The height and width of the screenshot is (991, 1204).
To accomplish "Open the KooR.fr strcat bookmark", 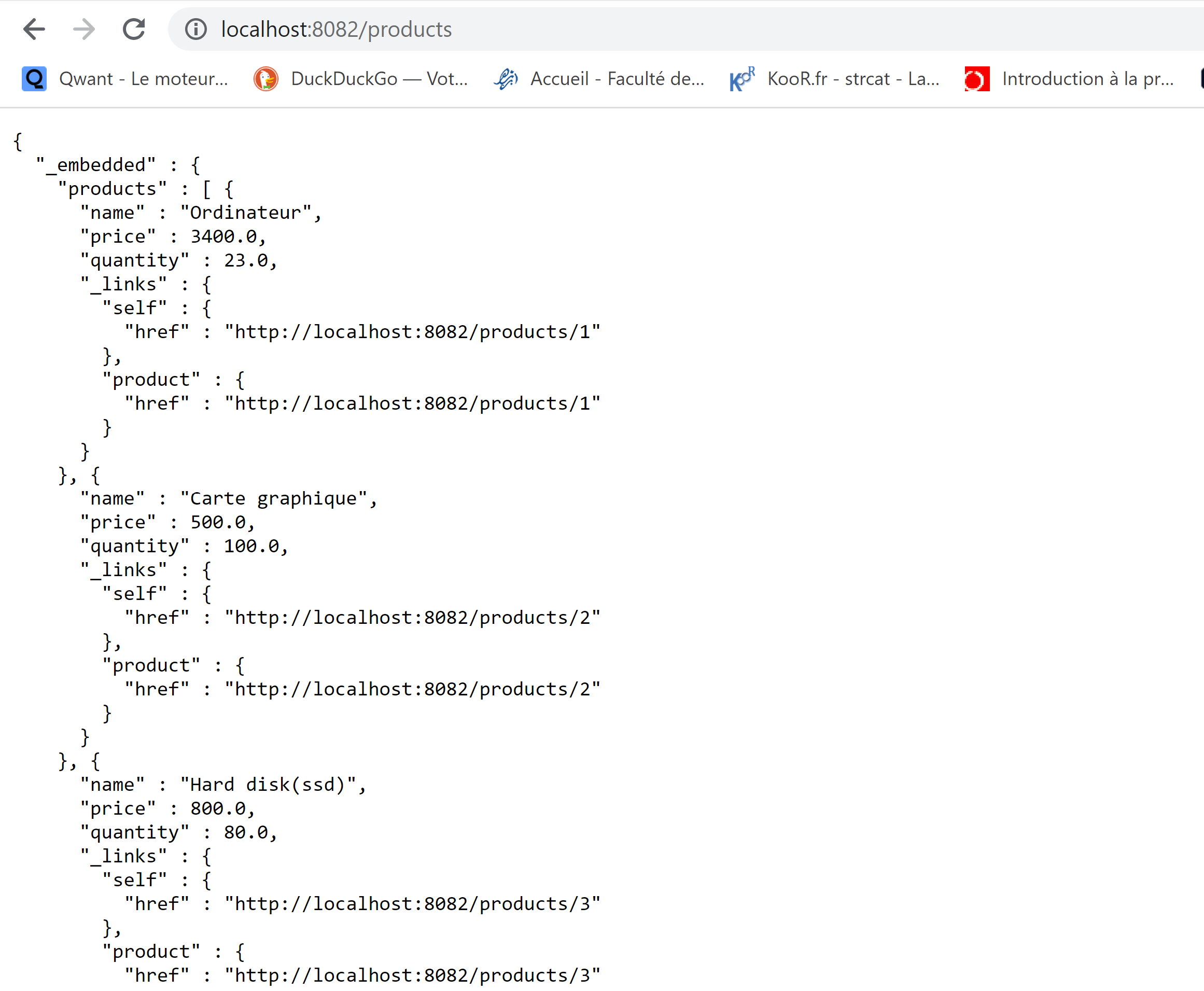I will pos(853,79).
